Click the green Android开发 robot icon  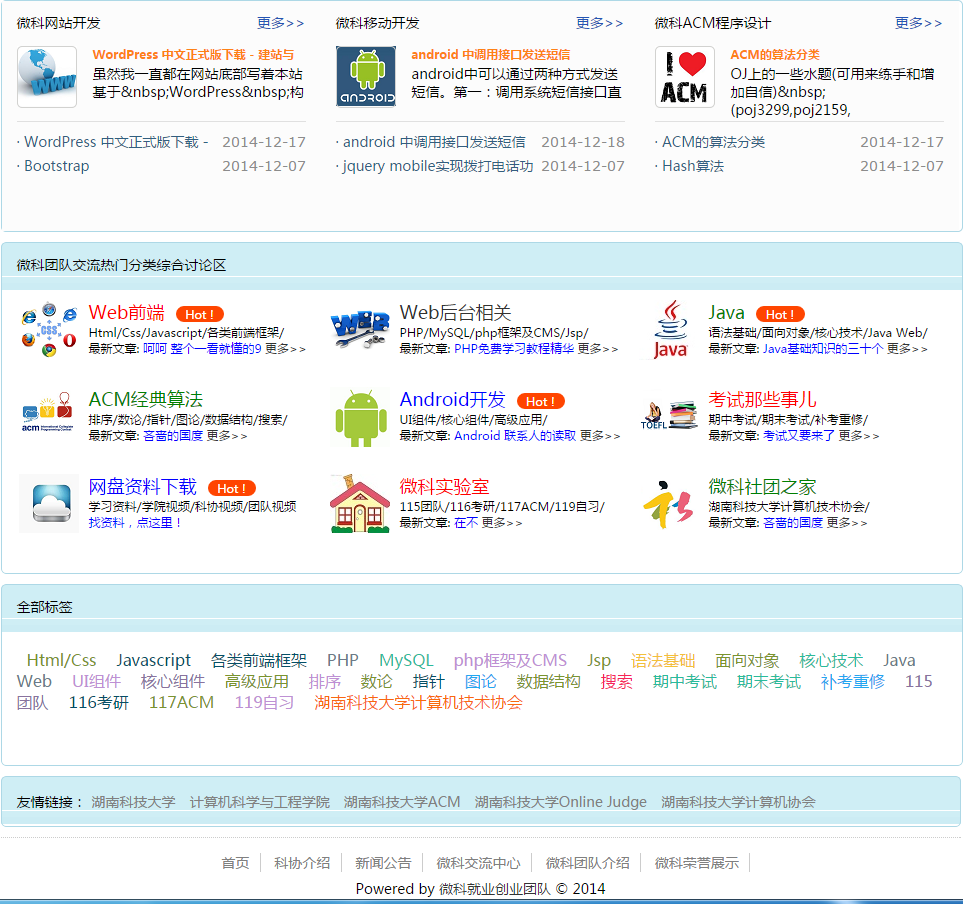[359, 417]
